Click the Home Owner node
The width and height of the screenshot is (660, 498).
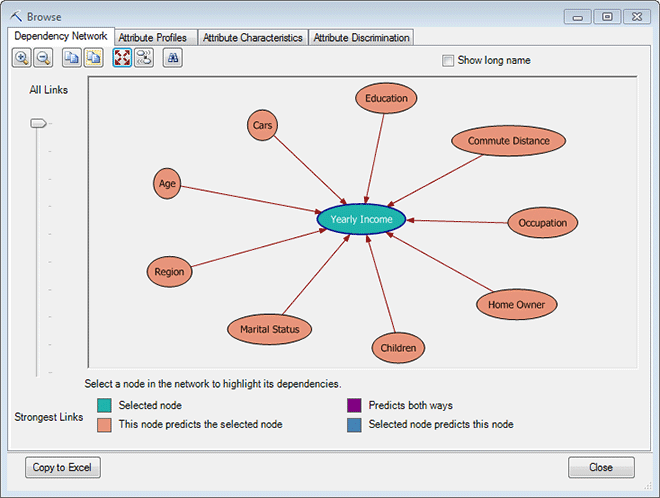coord(516,304)
